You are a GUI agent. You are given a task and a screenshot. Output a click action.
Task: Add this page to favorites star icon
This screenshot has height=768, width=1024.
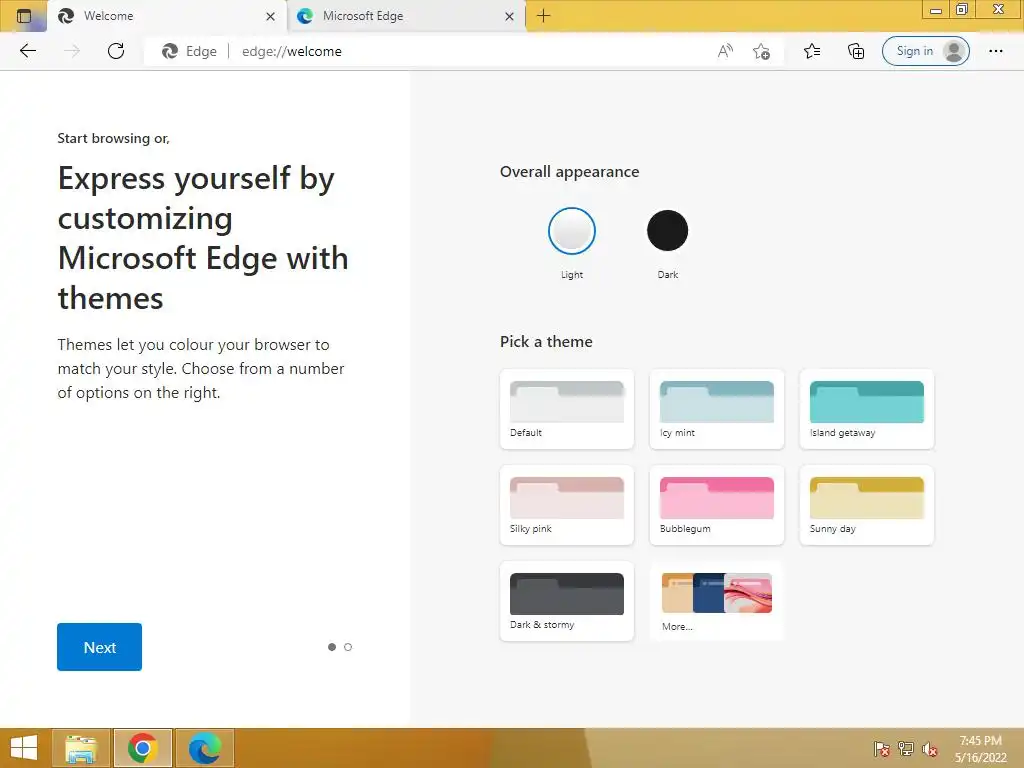coord(761,51)
